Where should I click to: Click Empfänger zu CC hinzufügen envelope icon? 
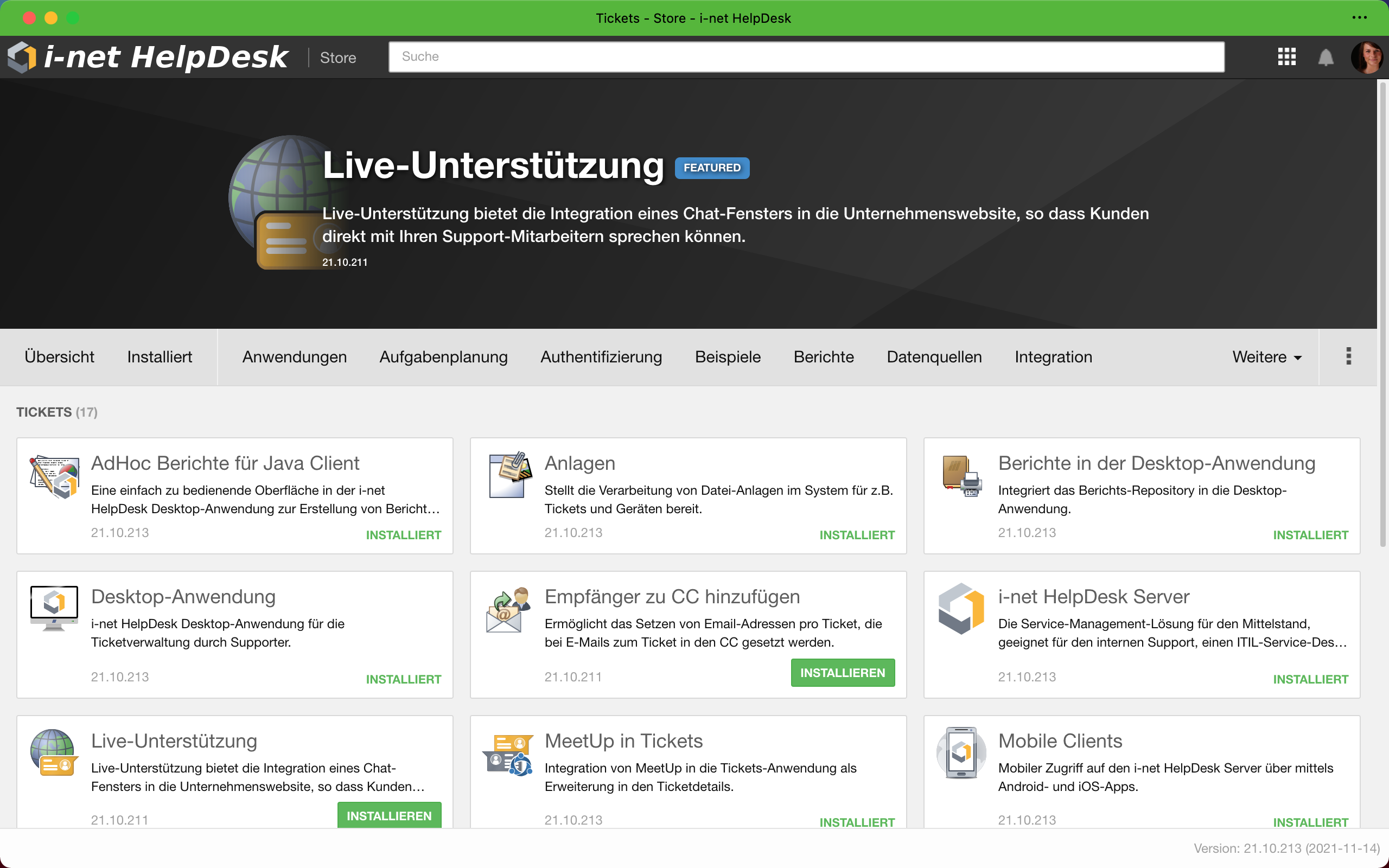point(508,609)
